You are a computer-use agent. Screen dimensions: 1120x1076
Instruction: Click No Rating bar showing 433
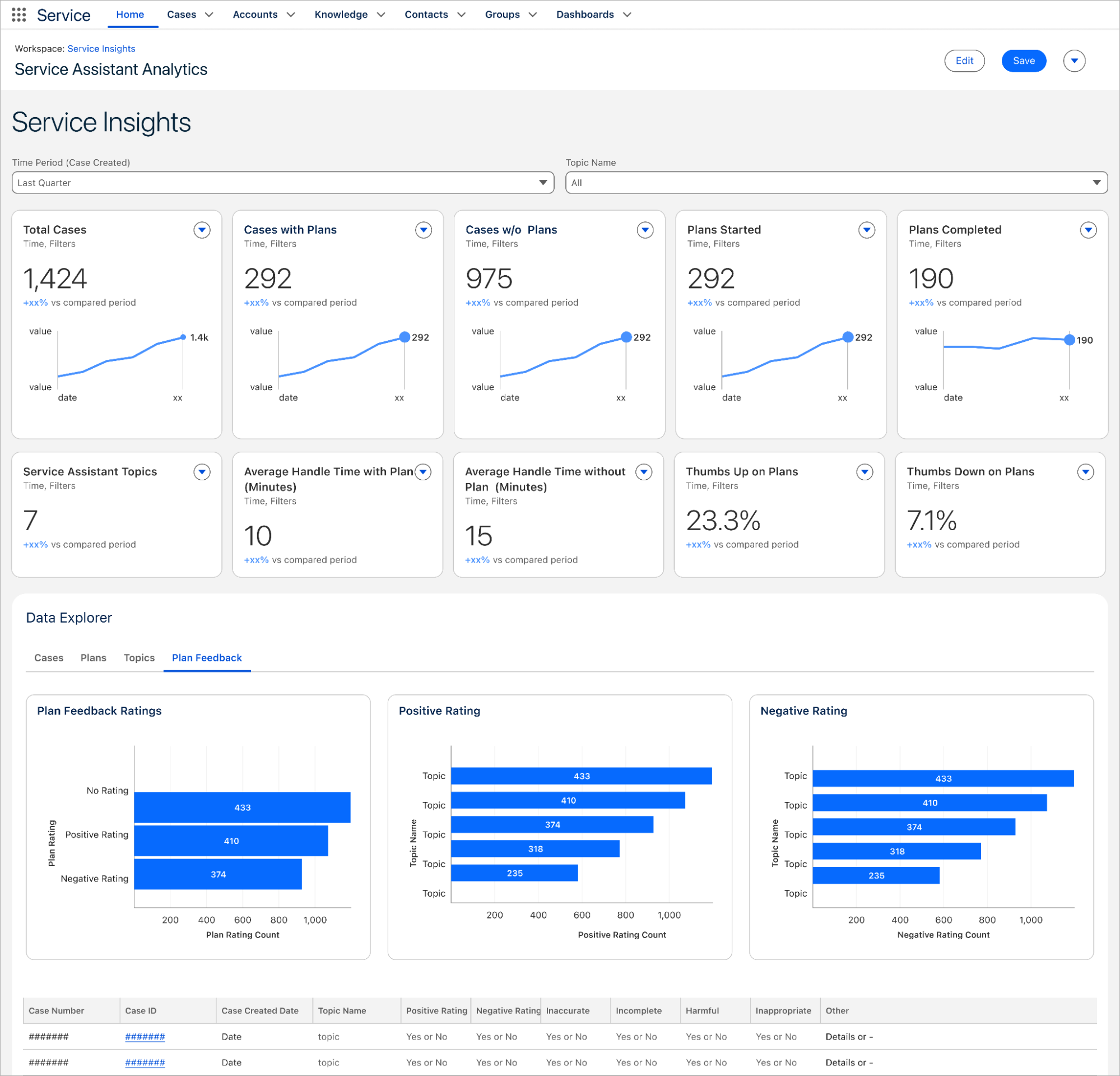[242, 808]
